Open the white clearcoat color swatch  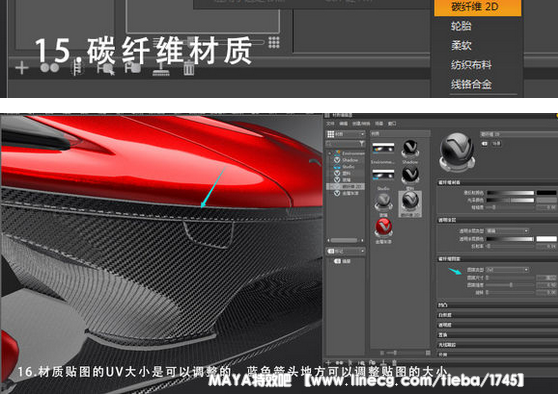click(x=547, y=239)
